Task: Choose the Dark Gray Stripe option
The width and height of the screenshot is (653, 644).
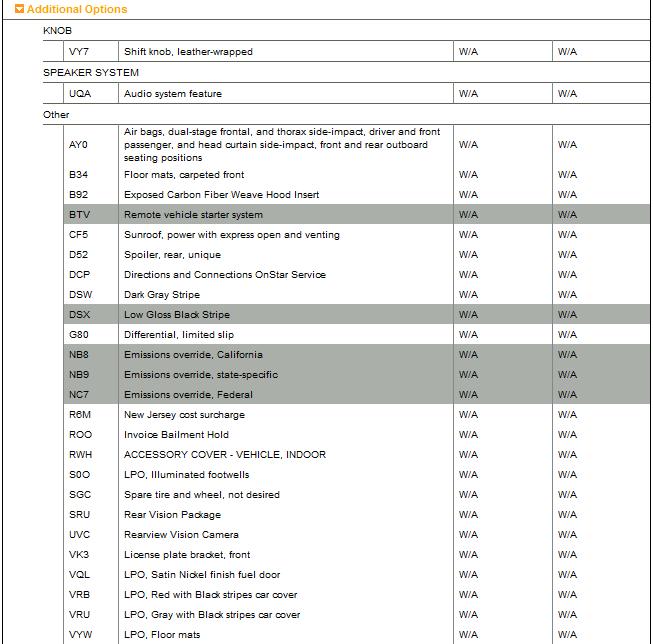Action: tap(161, 295)
